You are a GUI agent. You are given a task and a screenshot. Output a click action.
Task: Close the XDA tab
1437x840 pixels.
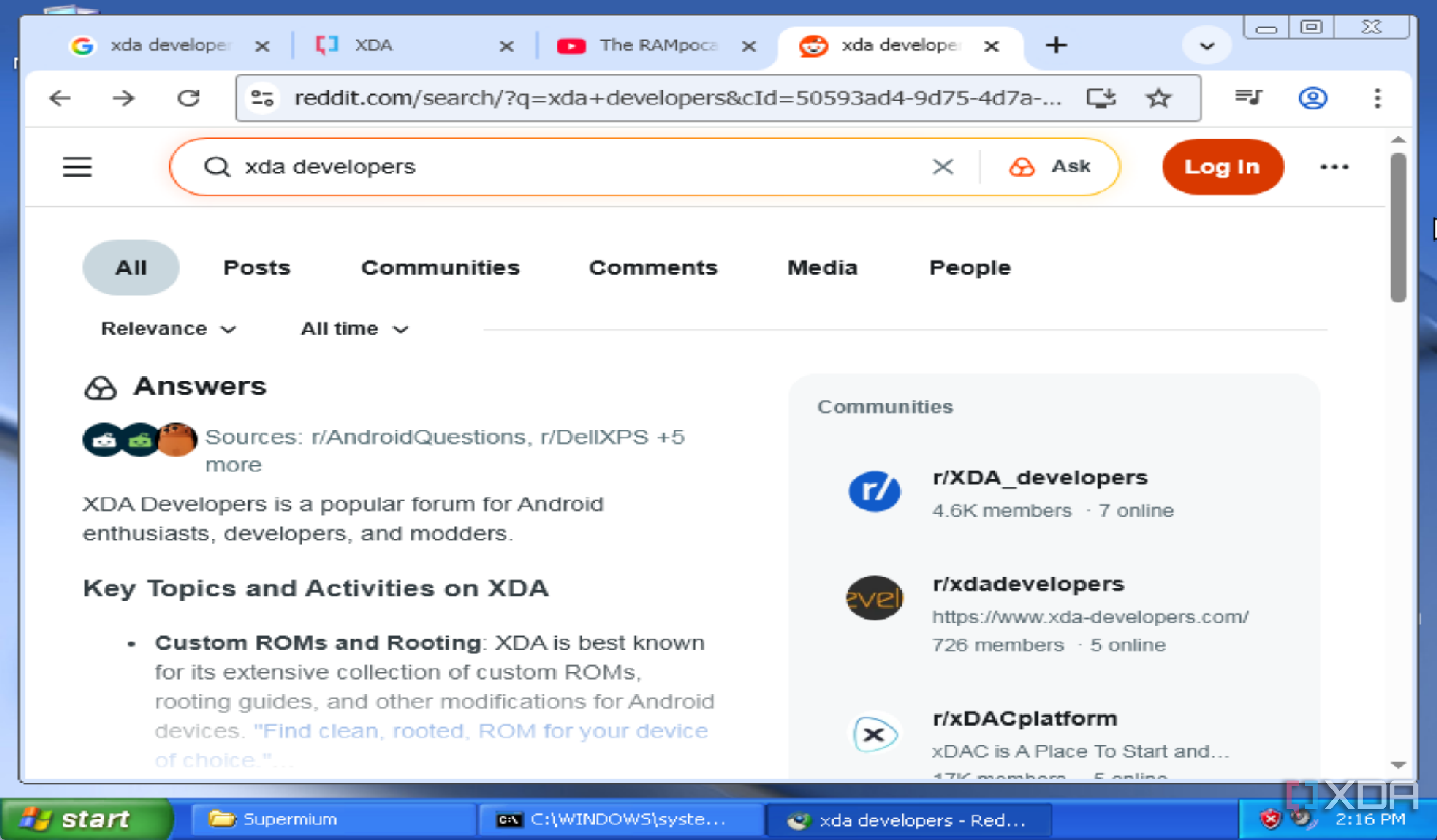(x=506, y=46)
